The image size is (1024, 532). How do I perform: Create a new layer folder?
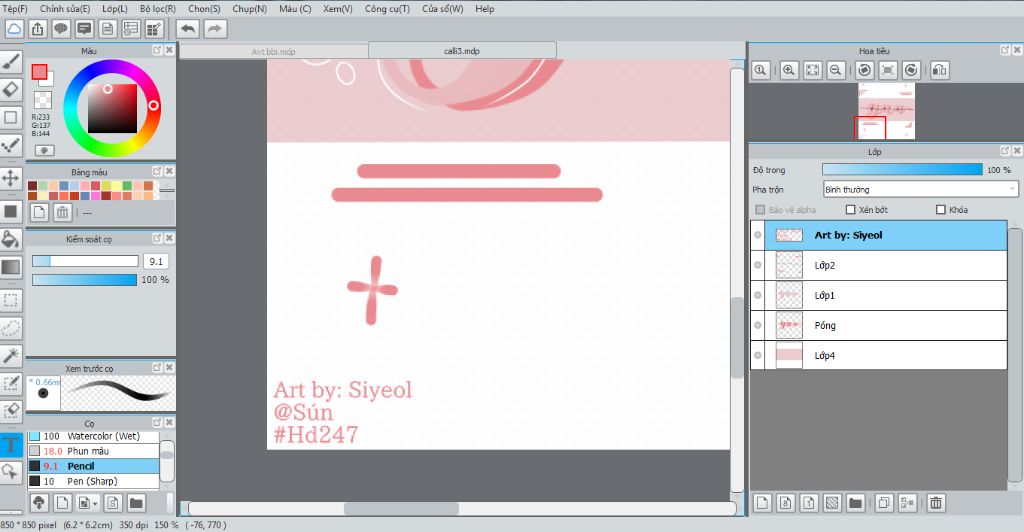pos(856,503)
